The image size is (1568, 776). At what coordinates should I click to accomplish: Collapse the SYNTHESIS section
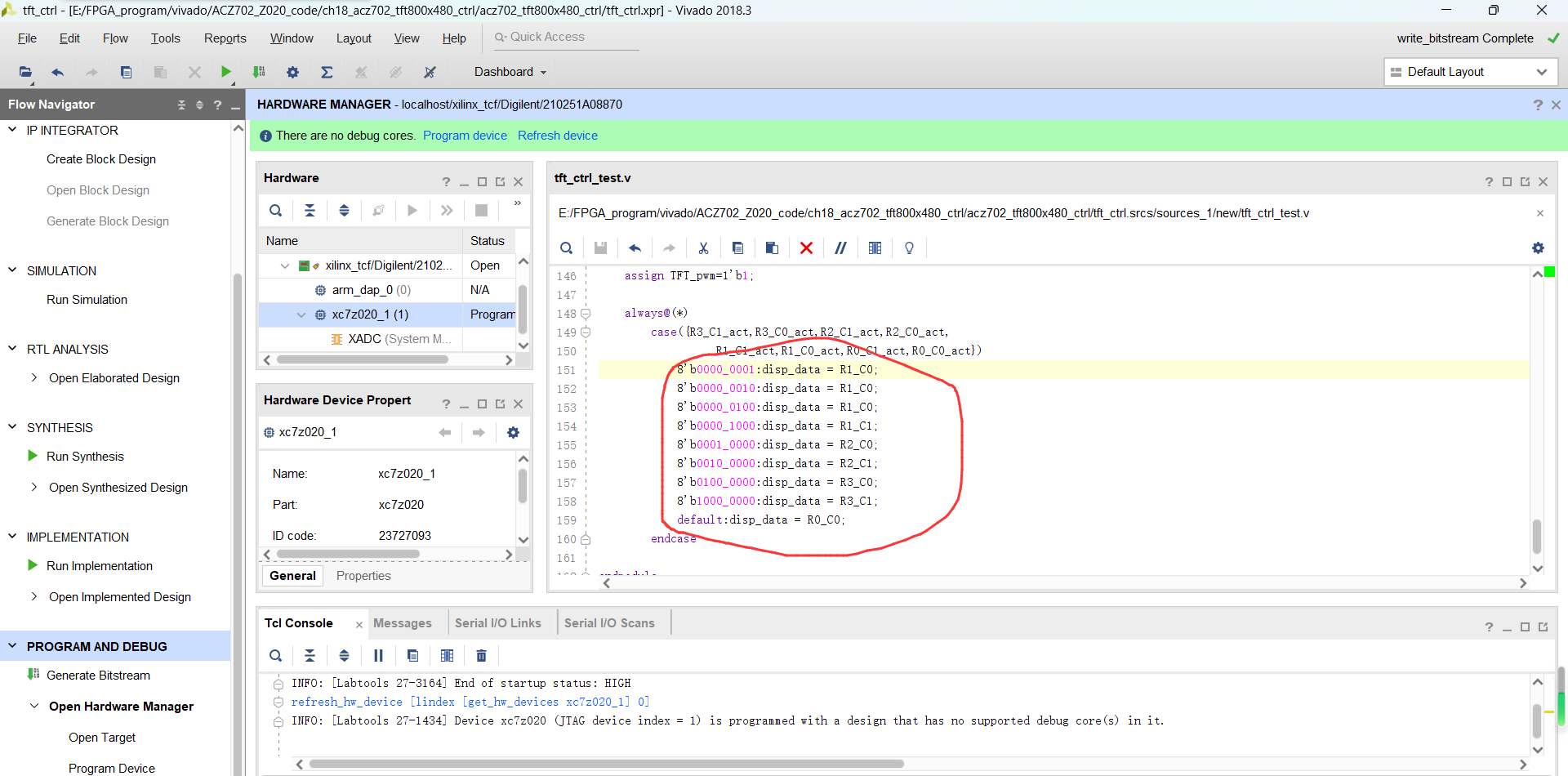pyautogui.click(x=12, y=426)
